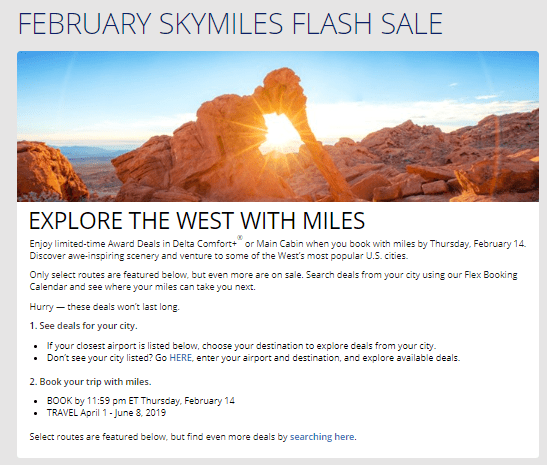The width and height of the screenshot is (547, 465).
Task: Click the TRAVEL April 1 - June 8 bullet
Action: tap(106, 413)
